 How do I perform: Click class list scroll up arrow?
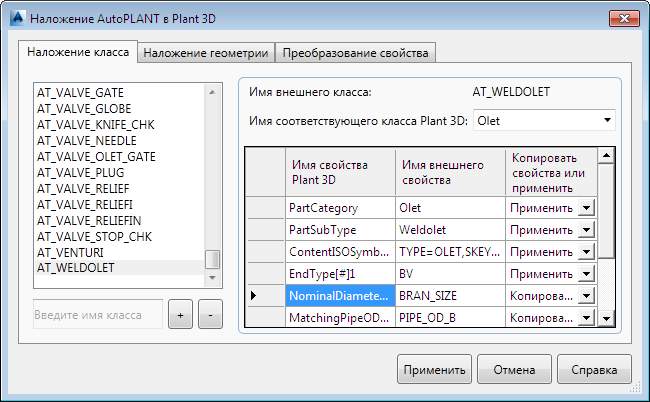click(x=212, y=92)
